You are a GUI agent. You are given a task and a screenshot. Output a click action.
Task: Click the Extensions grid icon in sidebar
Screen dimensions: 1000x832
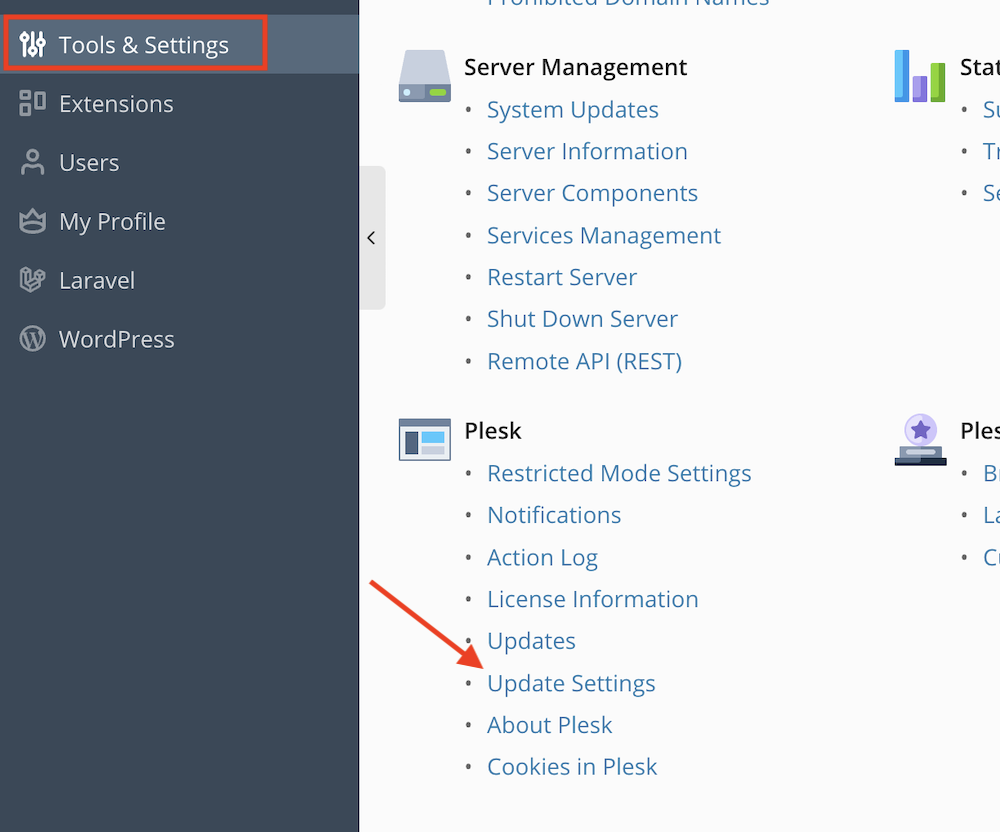33,104
